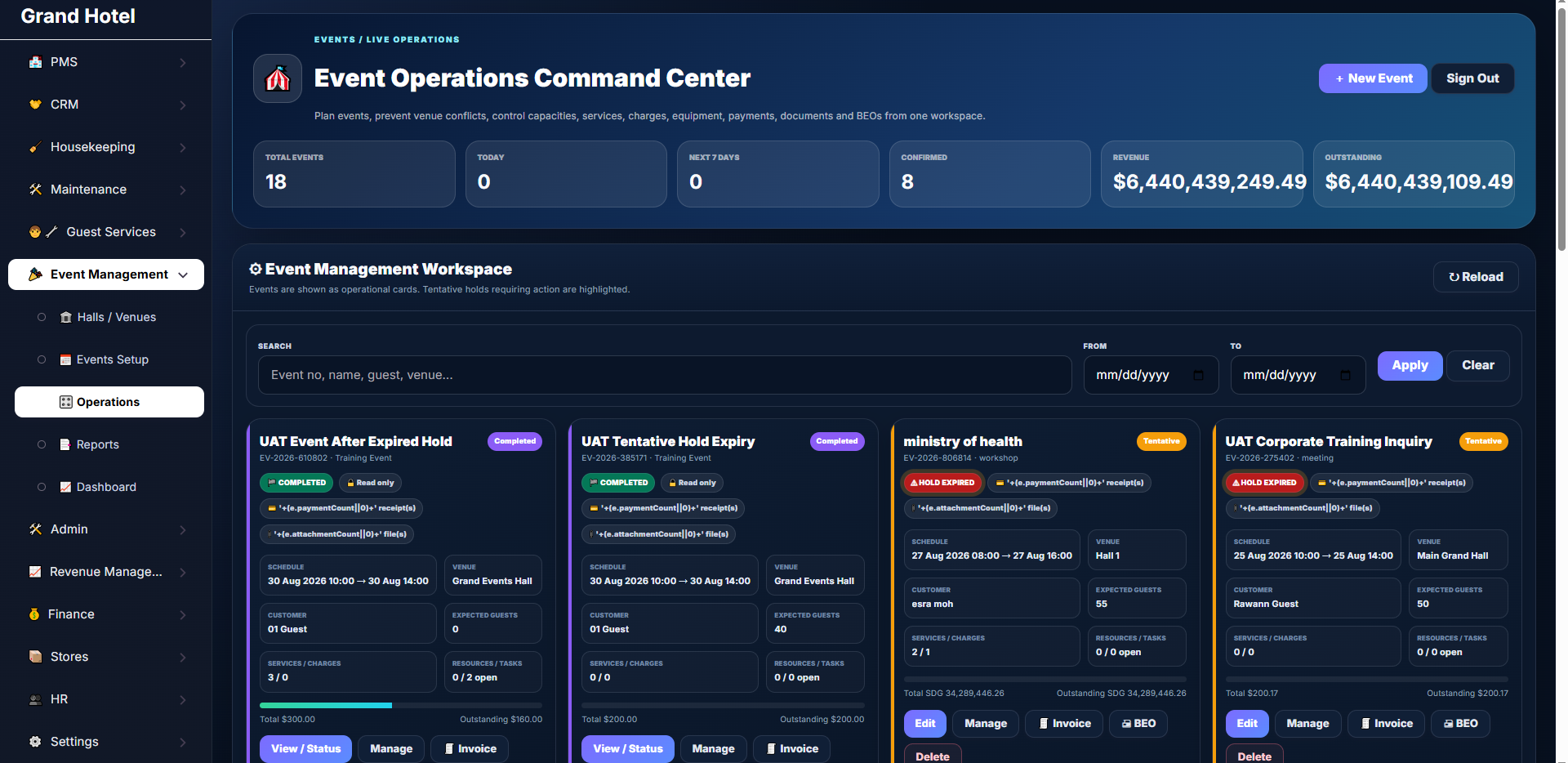Select the Reports radio bullet
Viewport: 1568px width, 763px height.
click(x=42, y=444)
